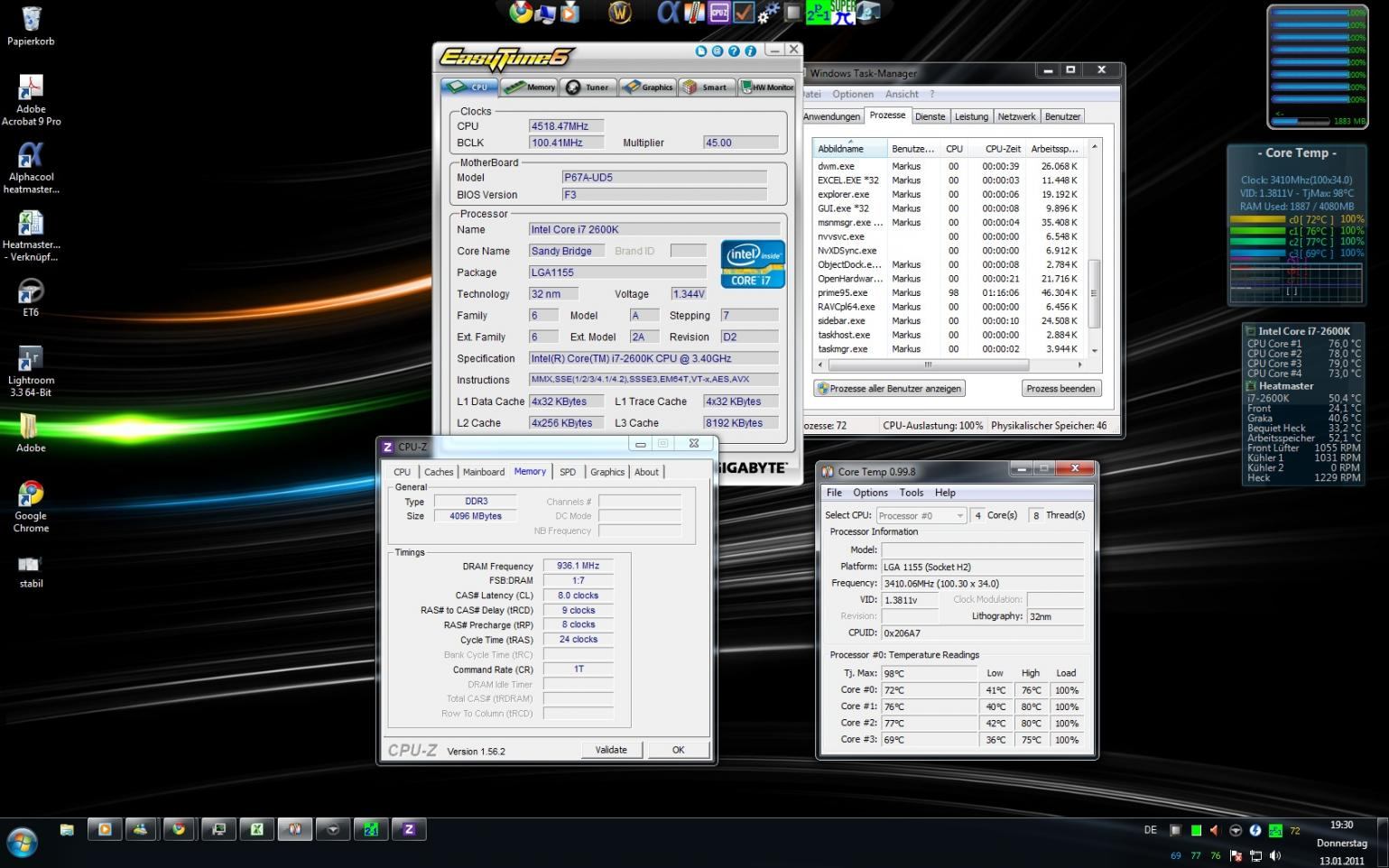Click Task Manager horizontal scrollbar thumb

927,365
